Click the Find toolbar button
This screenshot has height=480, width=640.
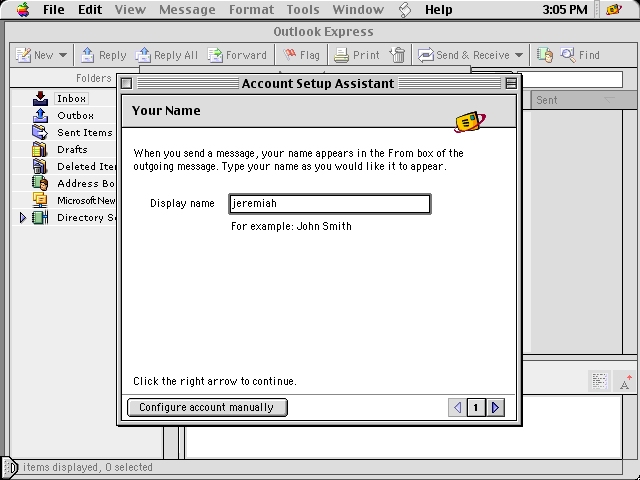click(x=580, y=55)
